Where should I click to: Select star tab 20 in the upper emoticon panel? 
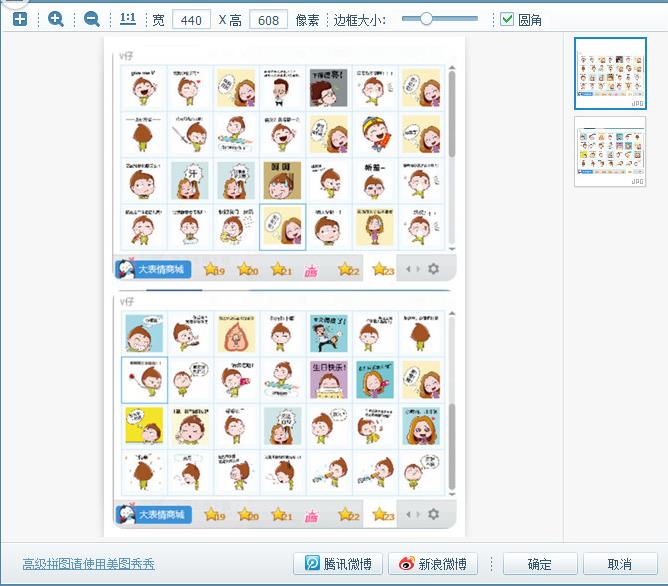(x=248, y=269)
